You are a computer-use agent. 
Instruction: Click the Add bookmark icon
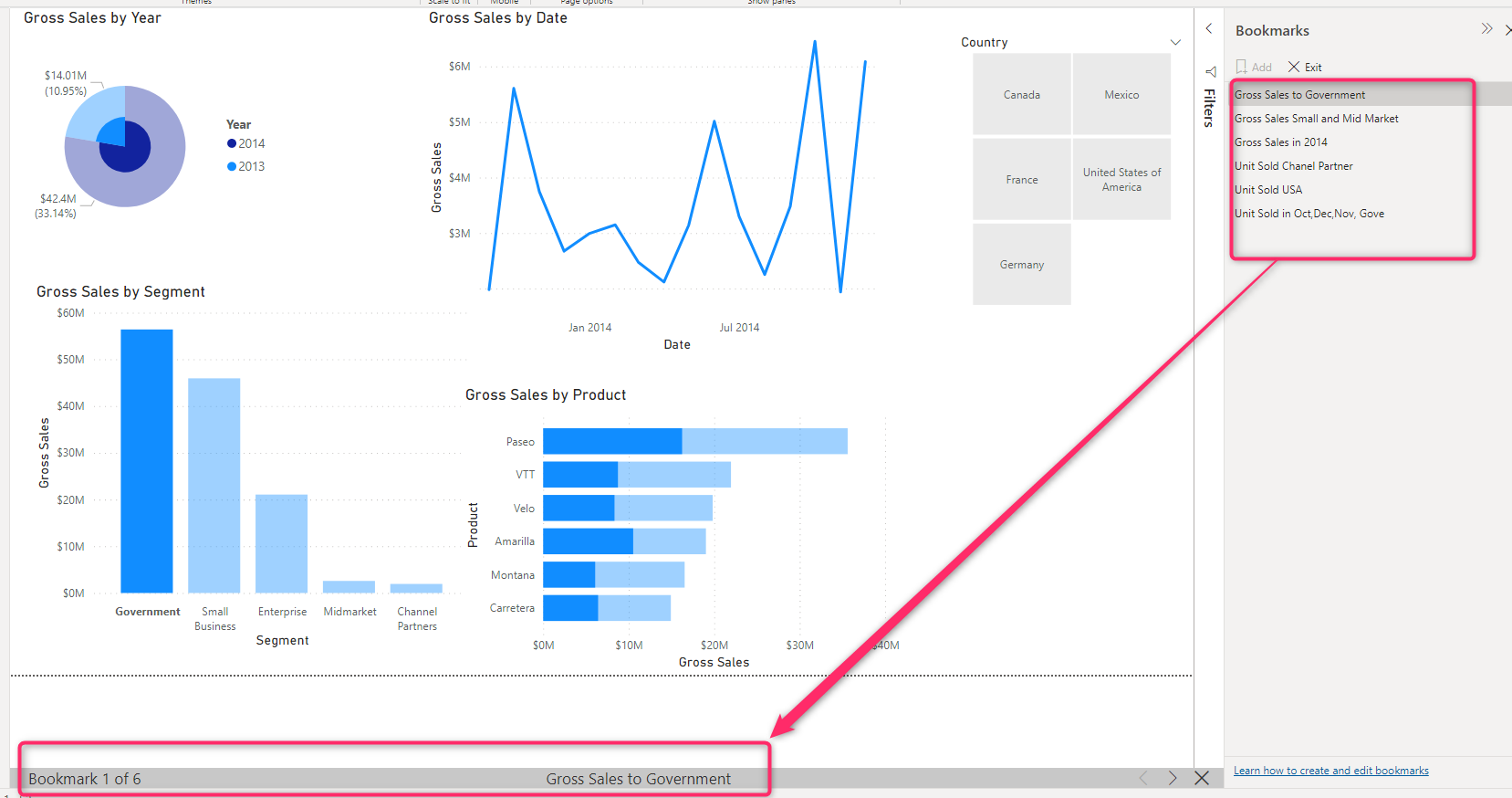[1242, 67]
